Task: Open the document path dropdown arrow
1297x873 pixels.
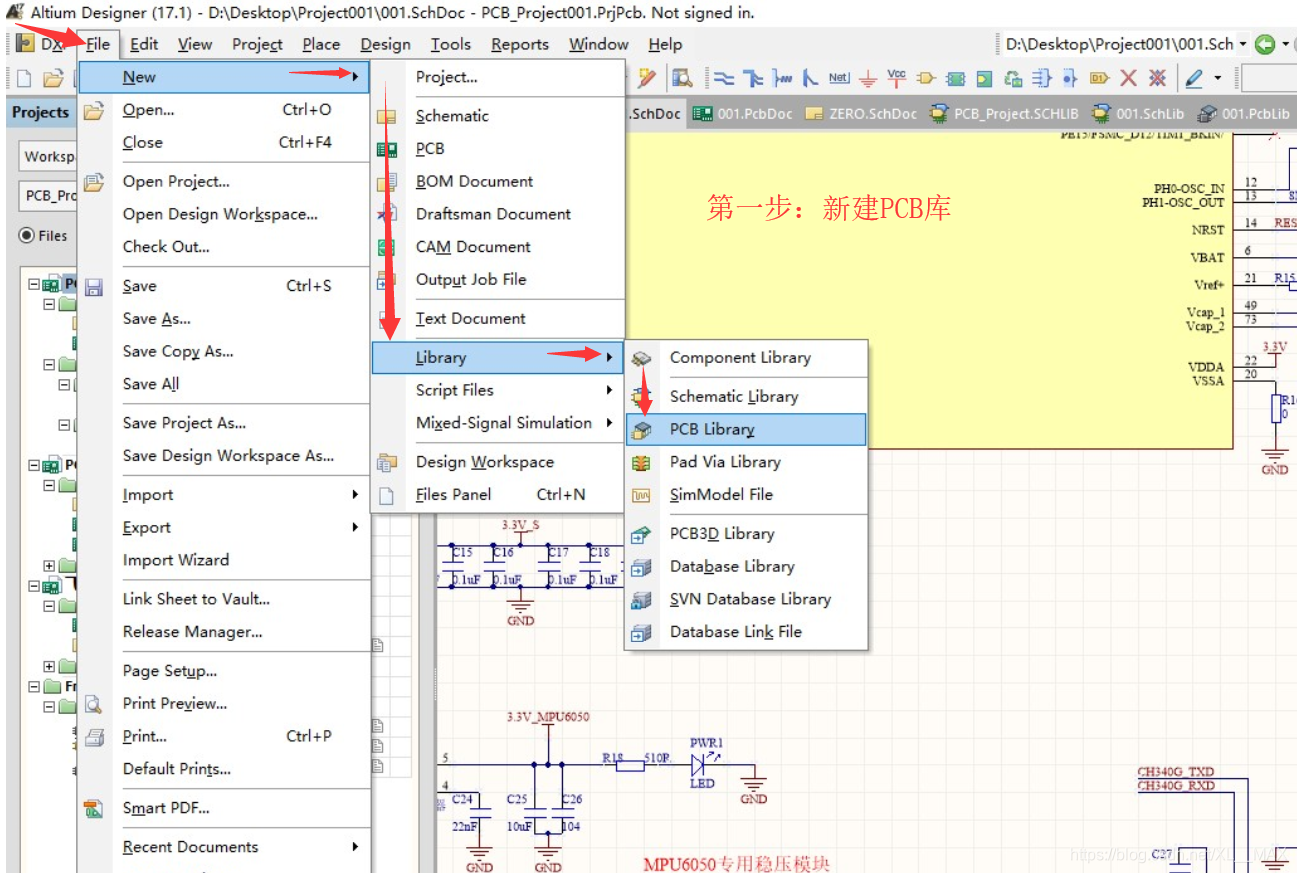Action: click(1243, 44)
